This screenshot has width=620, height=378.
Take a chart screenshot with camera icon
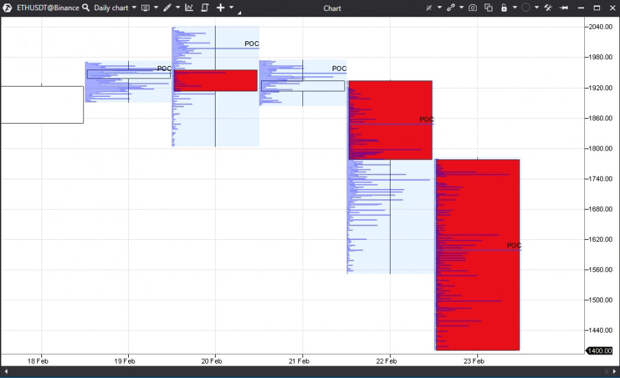click(x=473, y=8)
